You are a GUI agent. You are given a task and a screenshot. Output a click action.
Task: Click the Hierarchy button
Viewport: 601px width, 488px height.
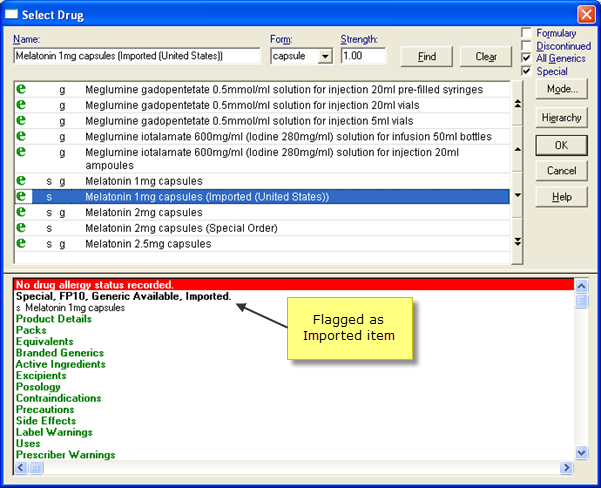tap(562, 117)
